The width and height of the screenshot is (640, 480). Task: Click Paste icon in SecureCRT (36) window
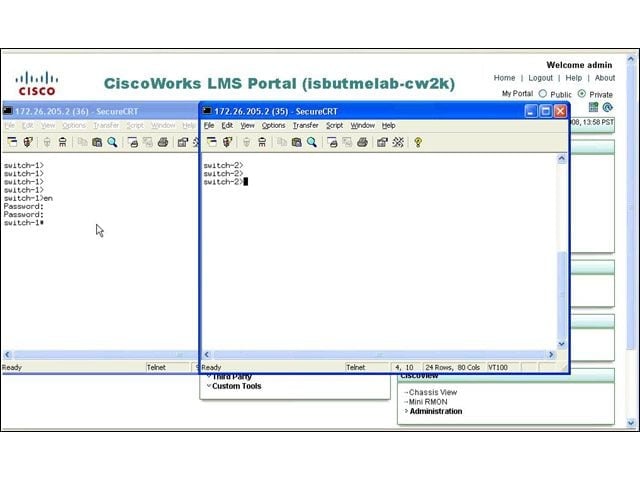tap(97, 142)
